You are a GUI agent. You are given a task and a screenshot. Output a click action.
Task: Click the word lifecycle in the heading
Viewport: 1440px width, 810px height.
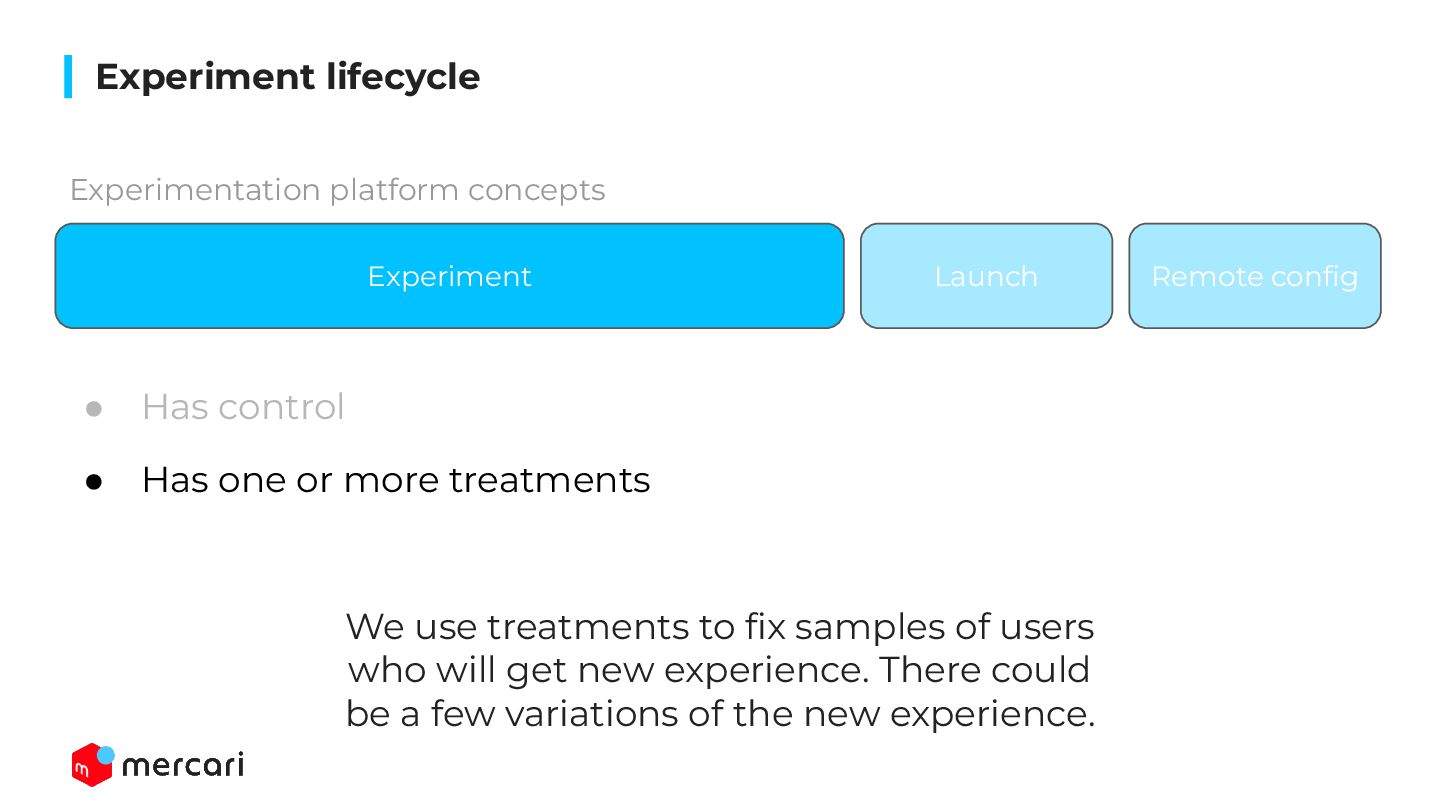[404, 77]
